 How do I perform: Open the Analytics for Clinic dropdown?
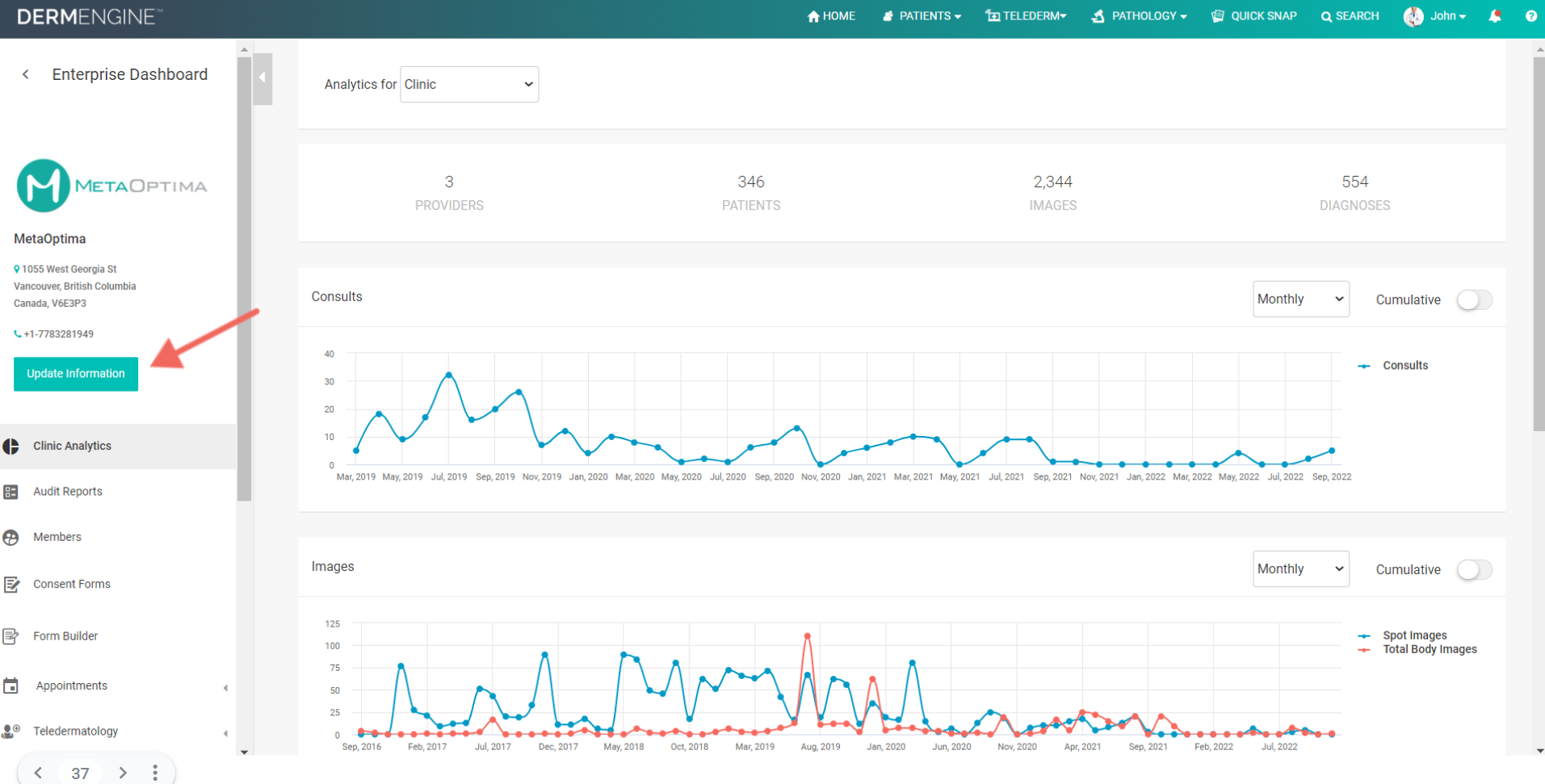tap(469, 84)
